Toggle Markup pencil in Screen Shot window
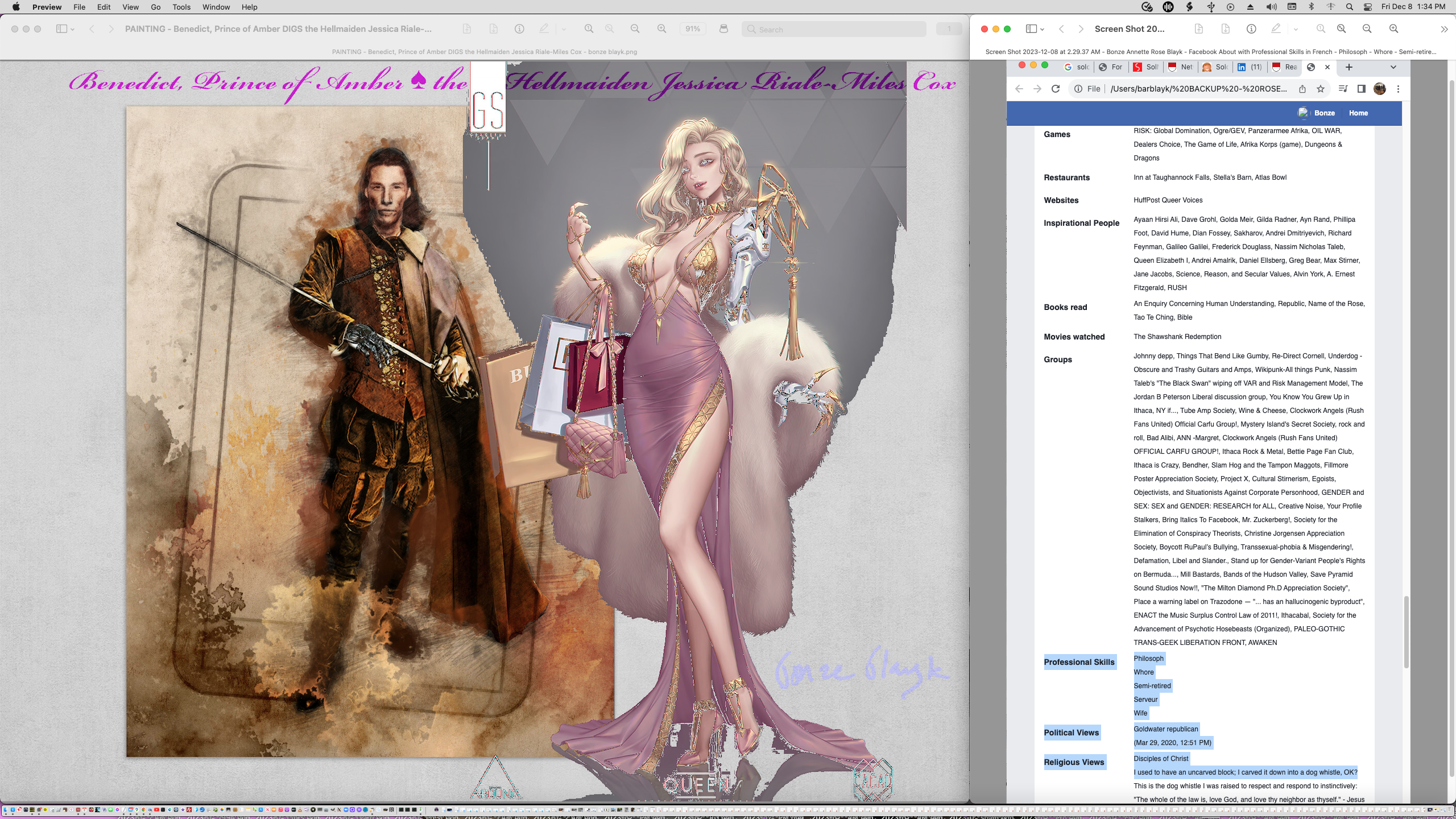Screen dimensions: 1456x819 [x=1276, y=28]
